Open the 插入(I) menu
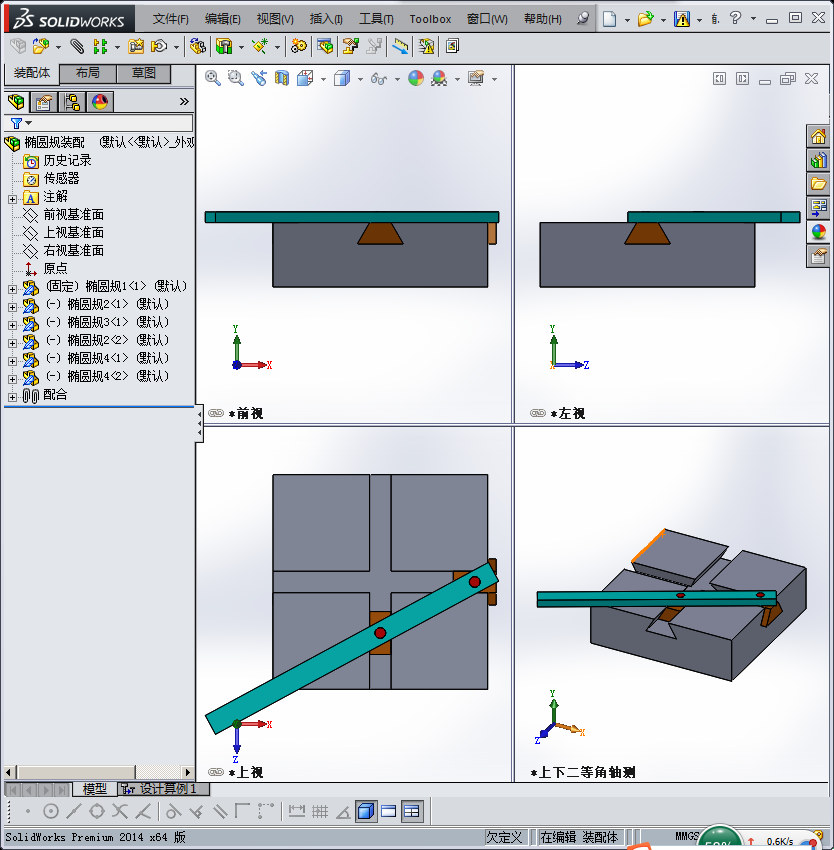 [326, 19]
